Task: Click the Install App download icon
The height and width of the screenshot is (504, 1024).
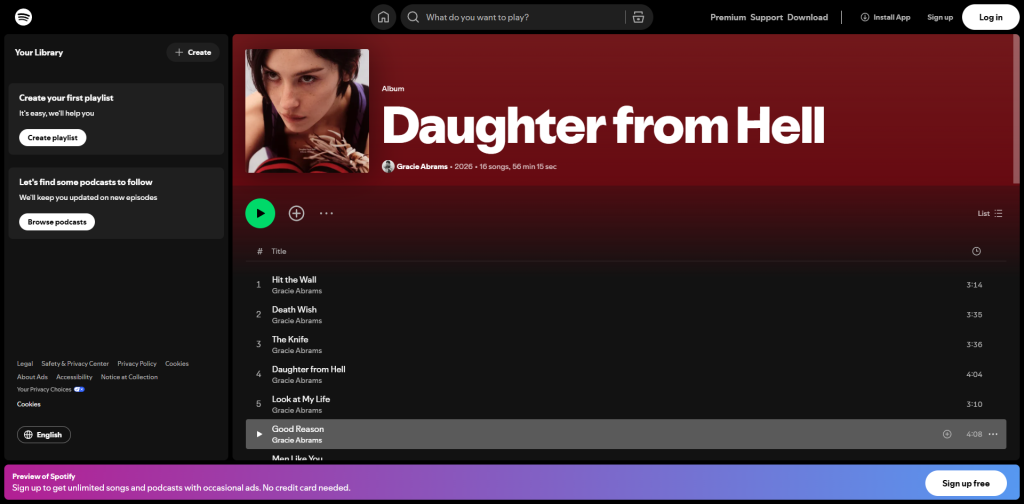Action: [x=865, y=18]
